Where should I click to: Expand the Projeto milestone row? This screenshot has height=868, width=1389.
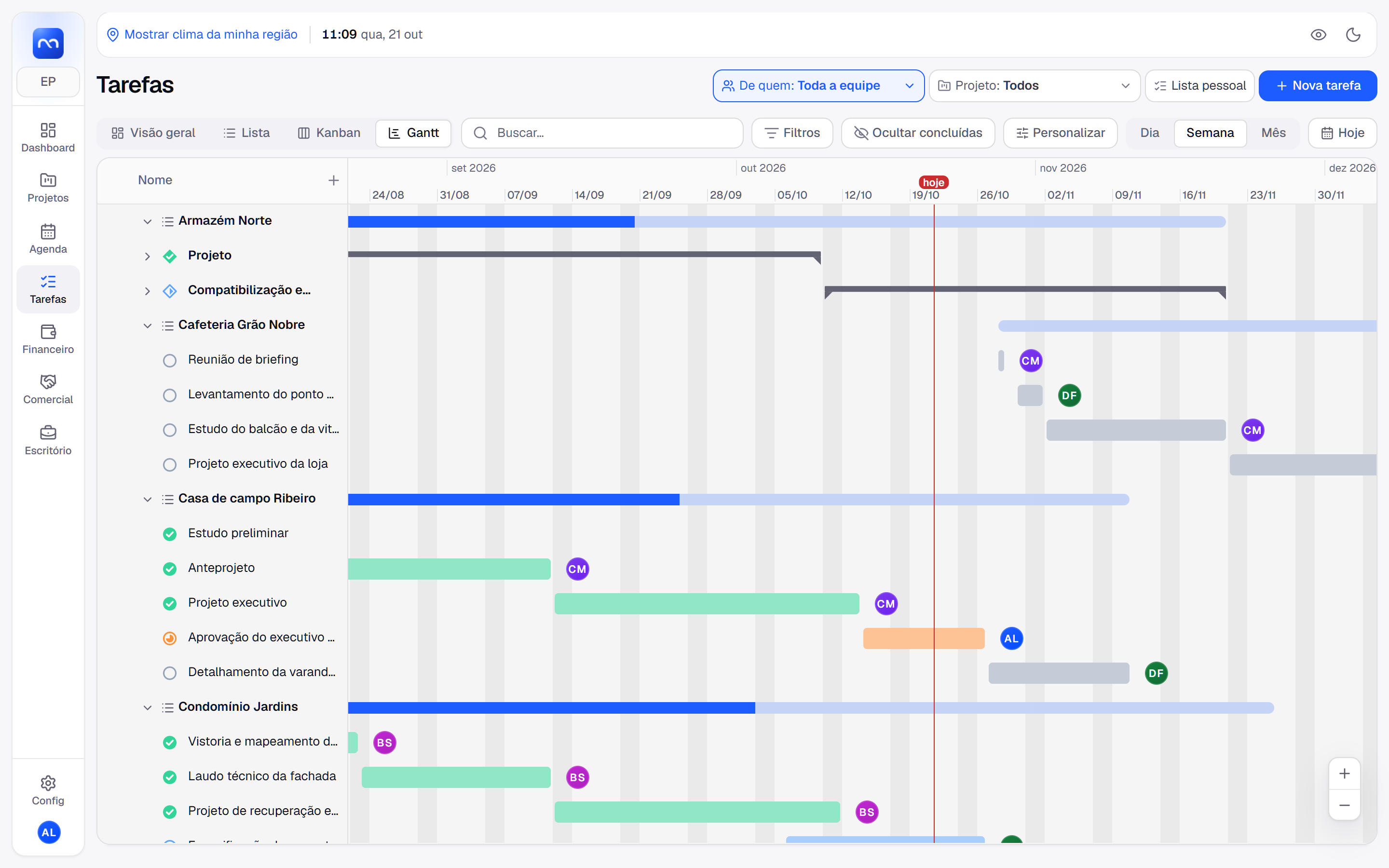pos(148,257)
